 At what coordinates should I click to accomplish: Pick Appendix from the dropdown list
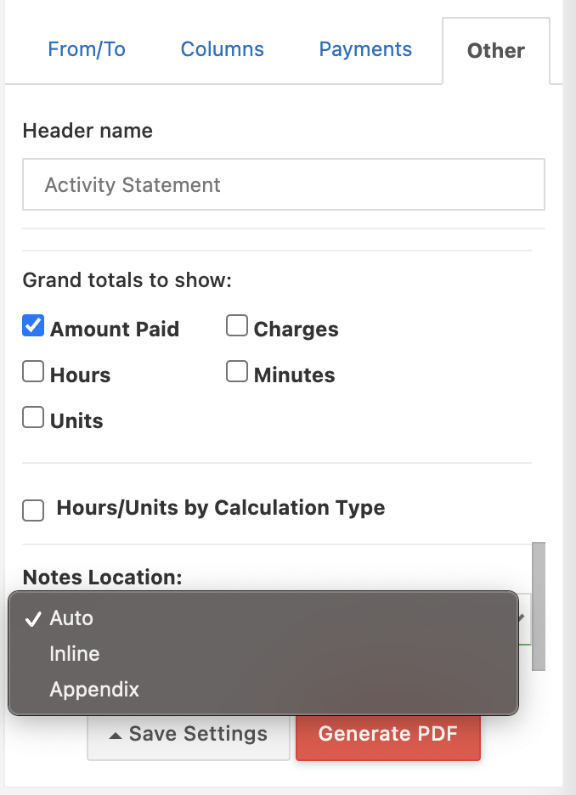(x=263, y=689)
